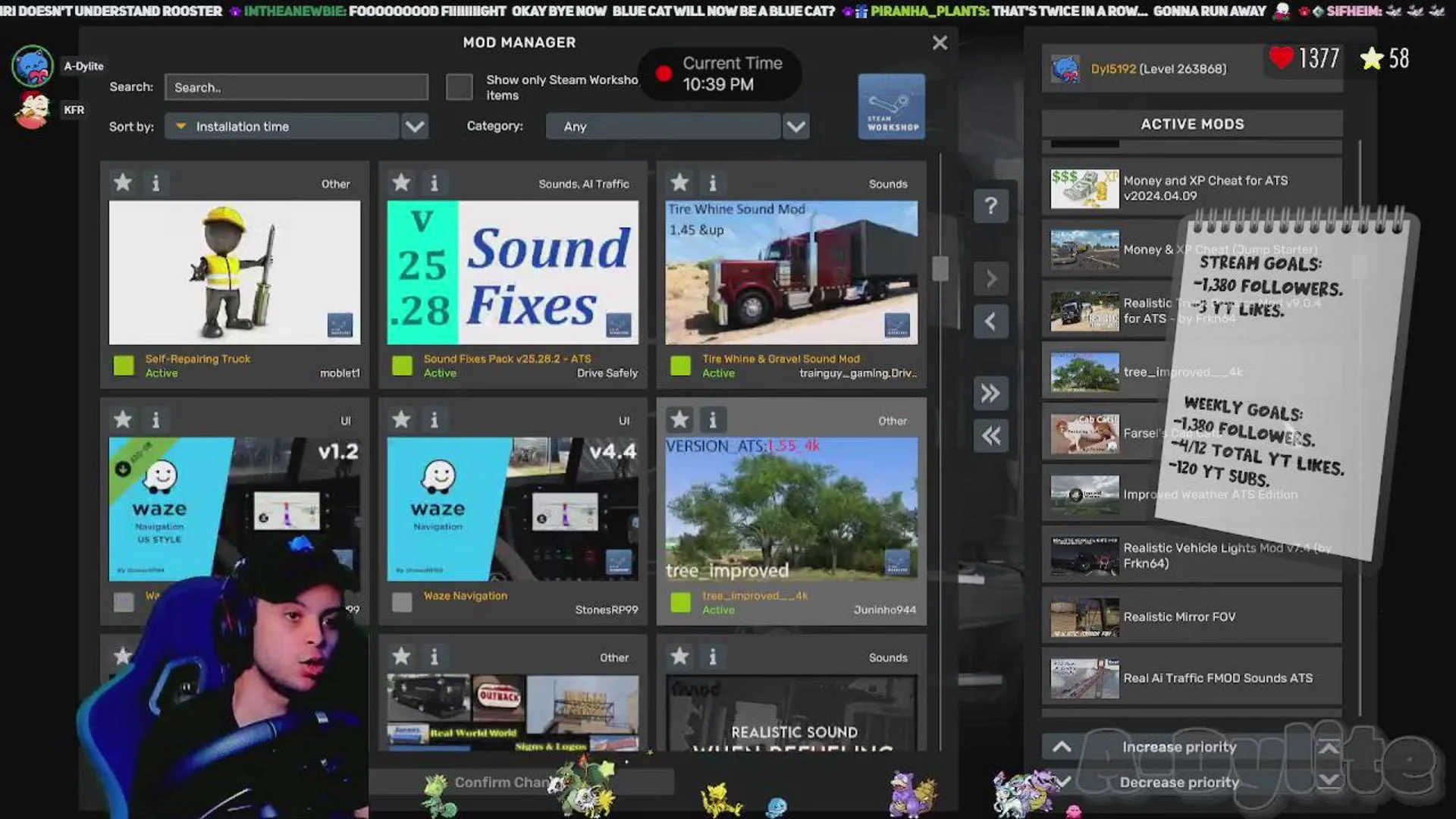
Task: Open the Category Any dropdown
Action: (x=795, y=127)
